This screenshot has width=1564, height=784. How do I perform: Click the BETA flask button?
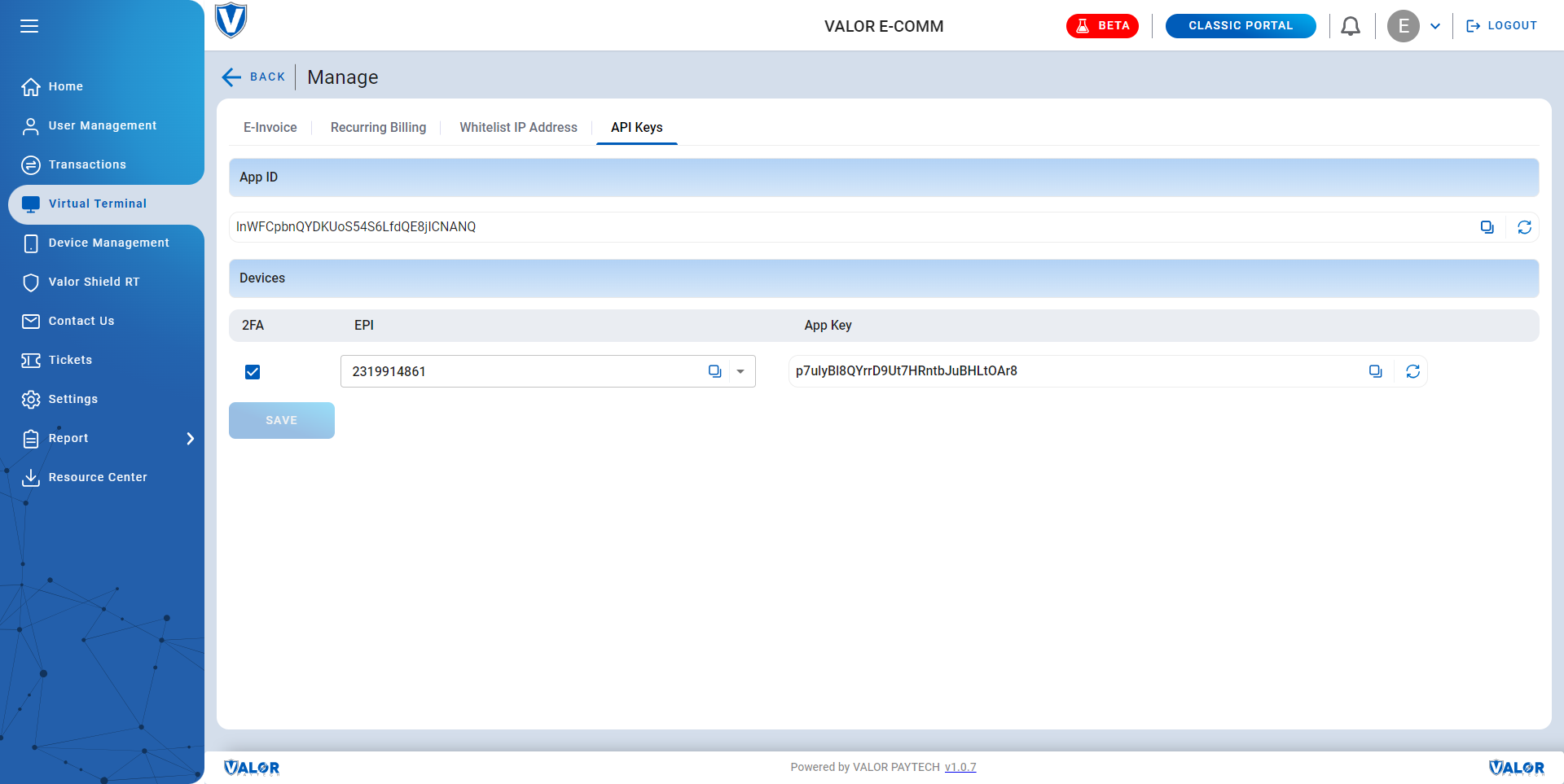pyautogui.click(x=1102, y=26)
